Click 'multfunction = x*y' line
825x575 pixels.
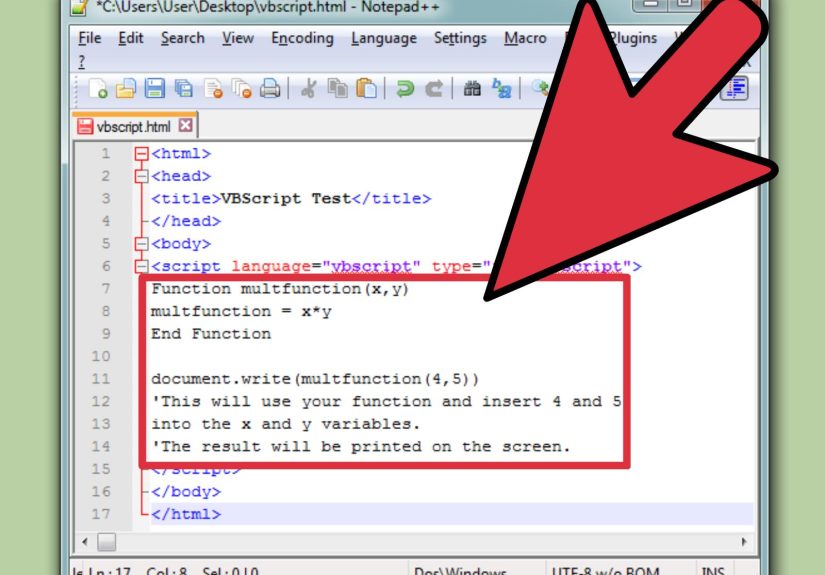pos(241,311)
